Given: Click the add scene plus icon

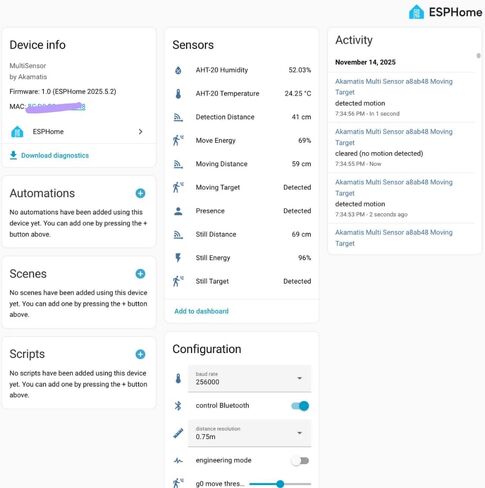Looking at the screenshot, I should coord(140,274).
